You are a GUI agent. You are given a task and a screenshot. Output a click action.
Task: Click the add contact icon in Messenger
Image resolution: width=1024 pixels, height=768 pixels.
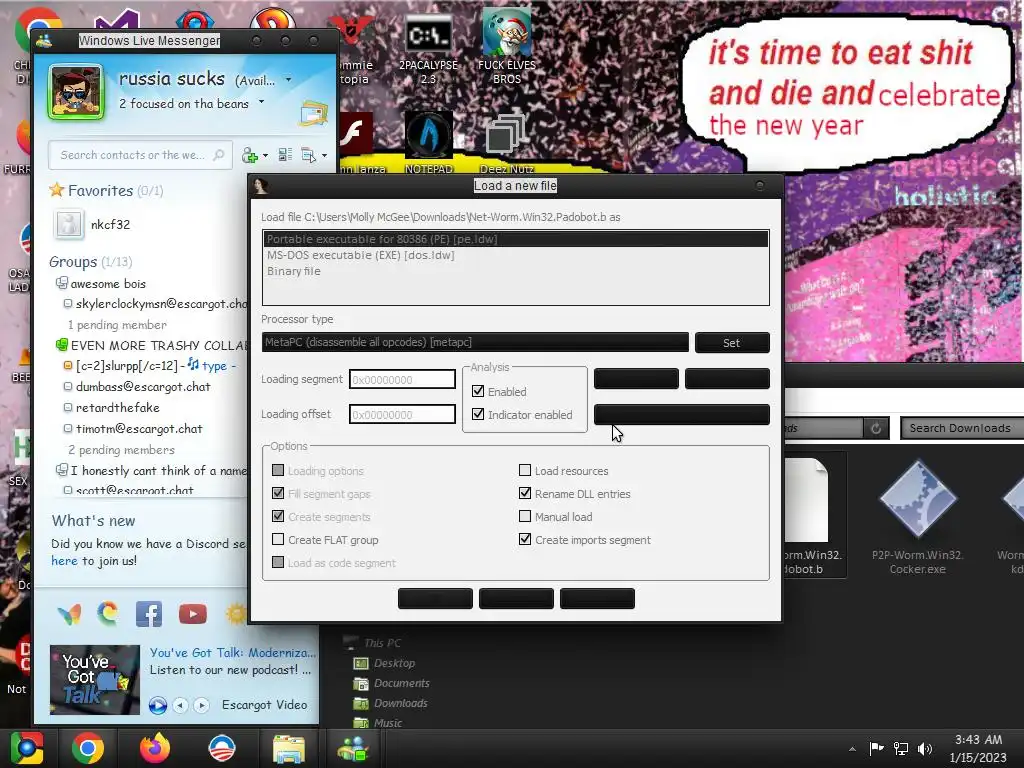[x=249, y=155]
